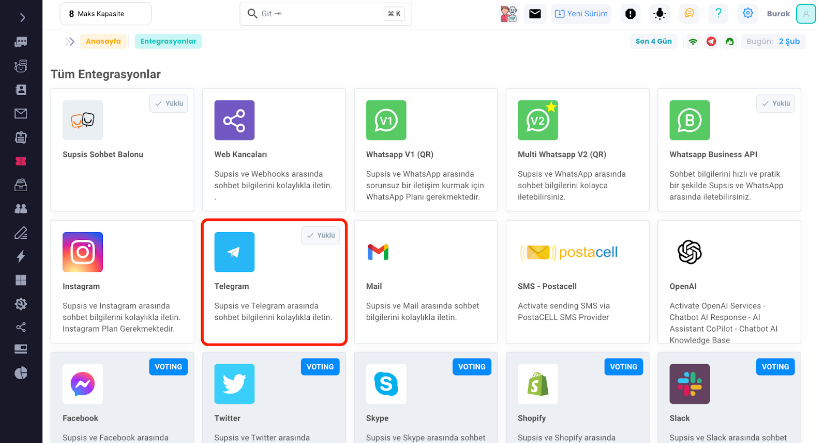Select the red ticket icon in sidebar
821x443 pixels.
click(21, 161)
